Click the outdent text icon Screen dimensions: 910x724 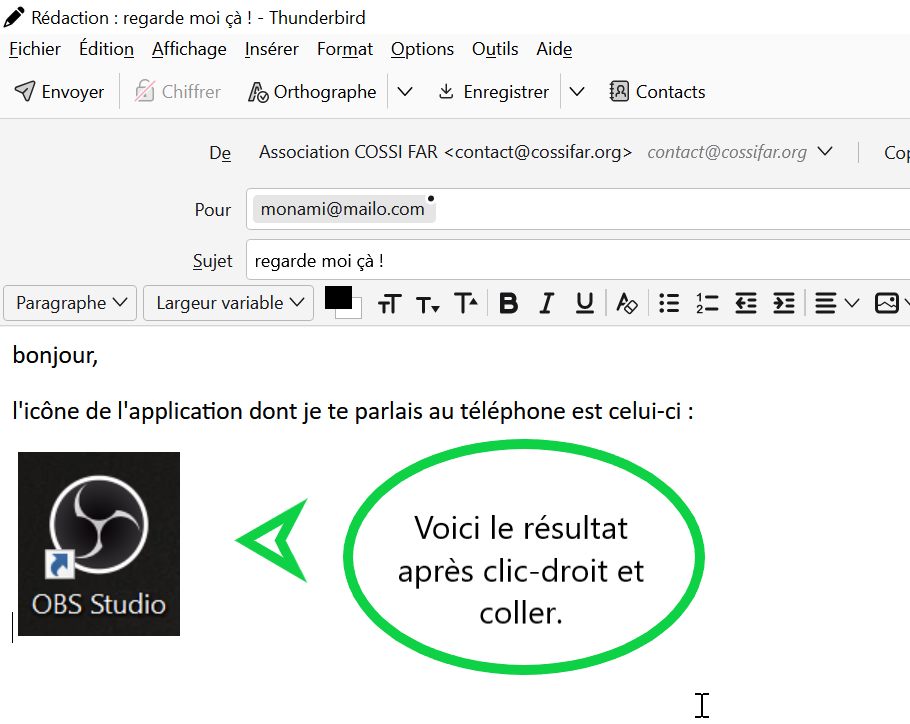pyautogui.click(x=746, y=304)
